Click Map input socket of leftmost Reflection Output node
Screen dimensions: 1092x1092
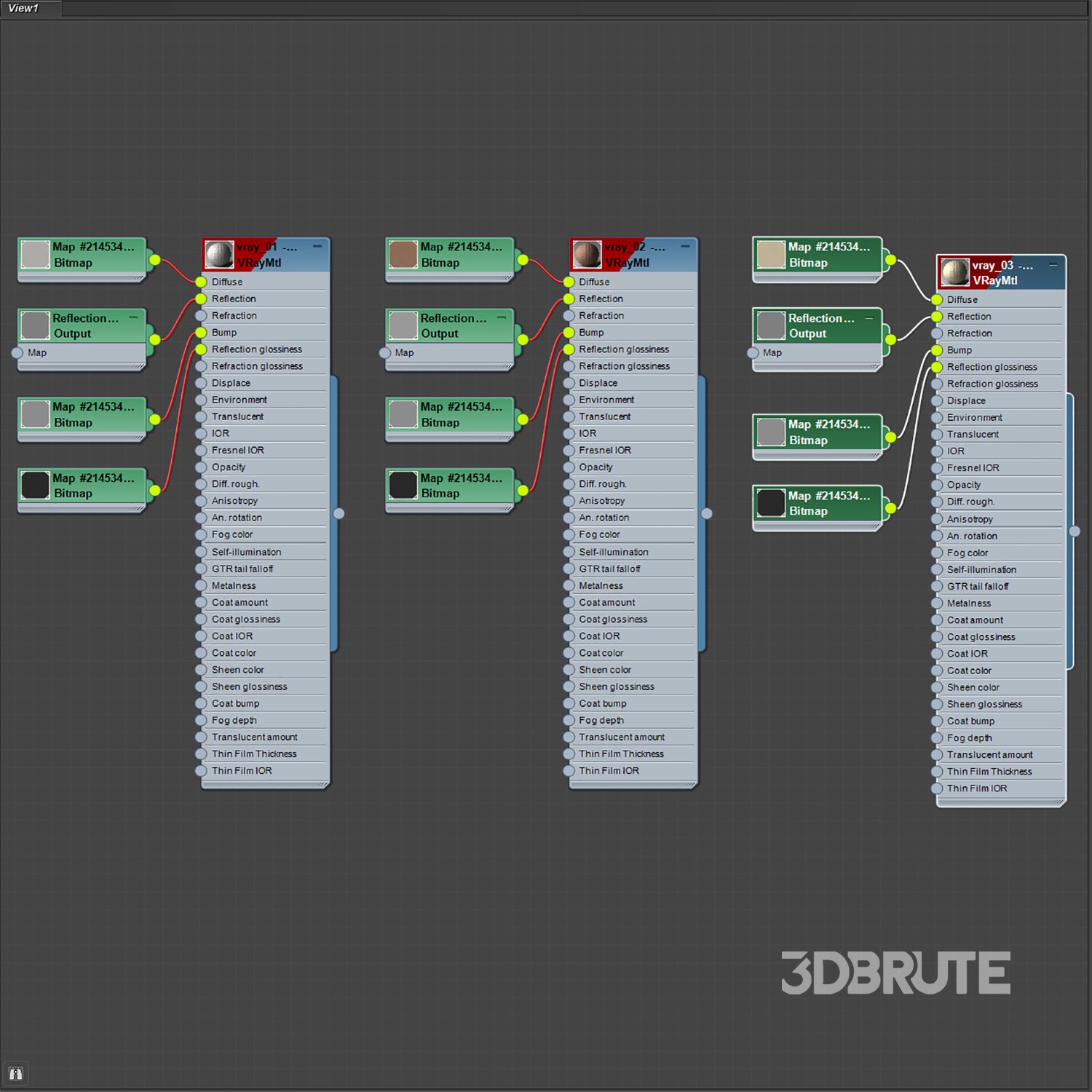coord(17,353)
